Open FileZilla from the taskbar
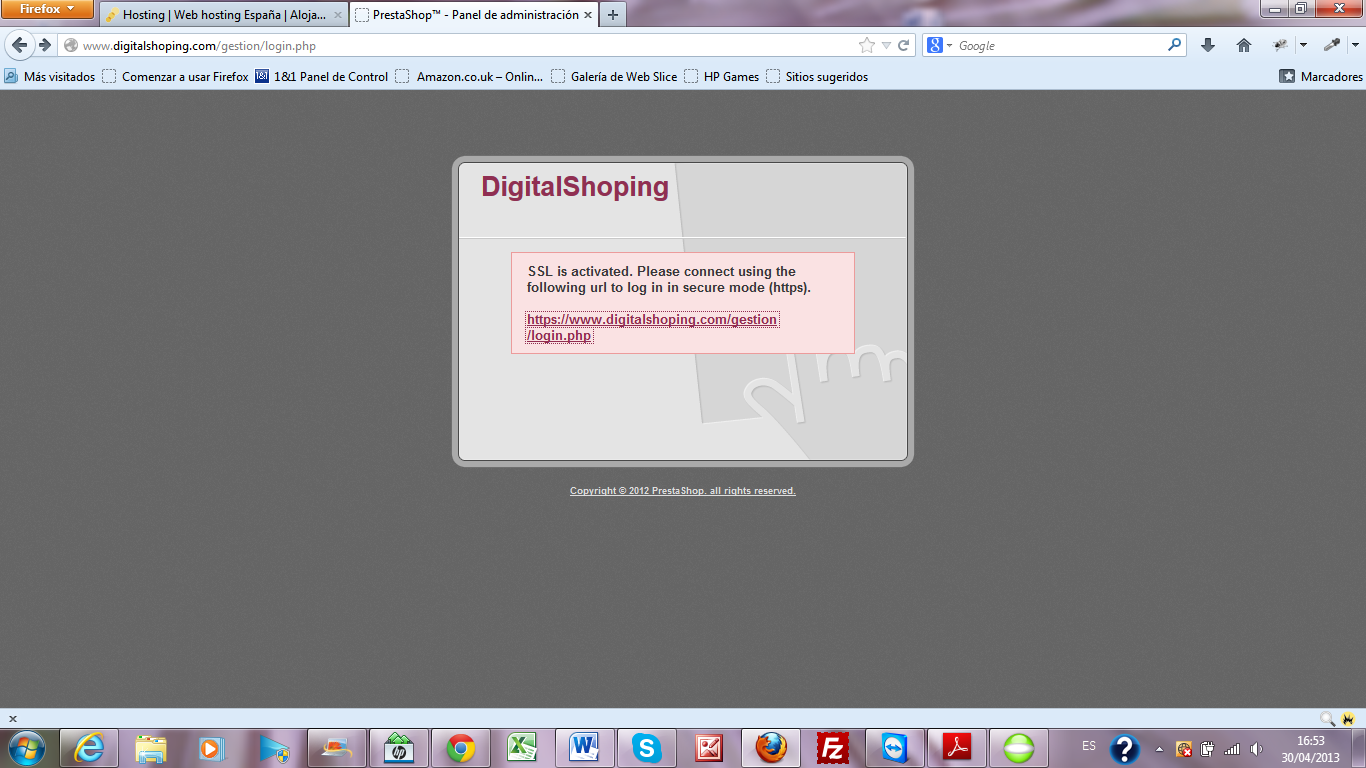Viewport: 1366px width, 768px height. tap(833, 748)
